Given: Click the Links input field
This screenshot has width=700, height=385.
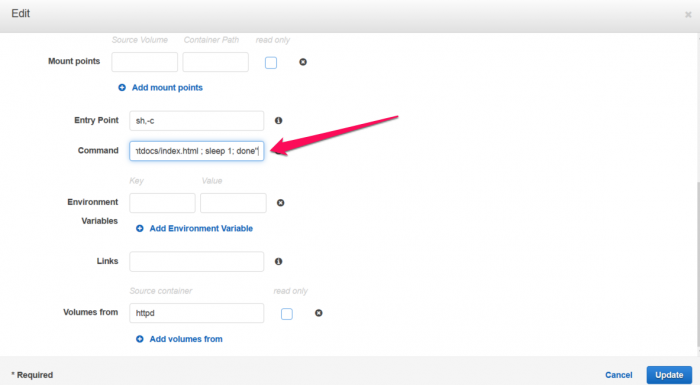Looking at the screenshot, I should 196,261.
